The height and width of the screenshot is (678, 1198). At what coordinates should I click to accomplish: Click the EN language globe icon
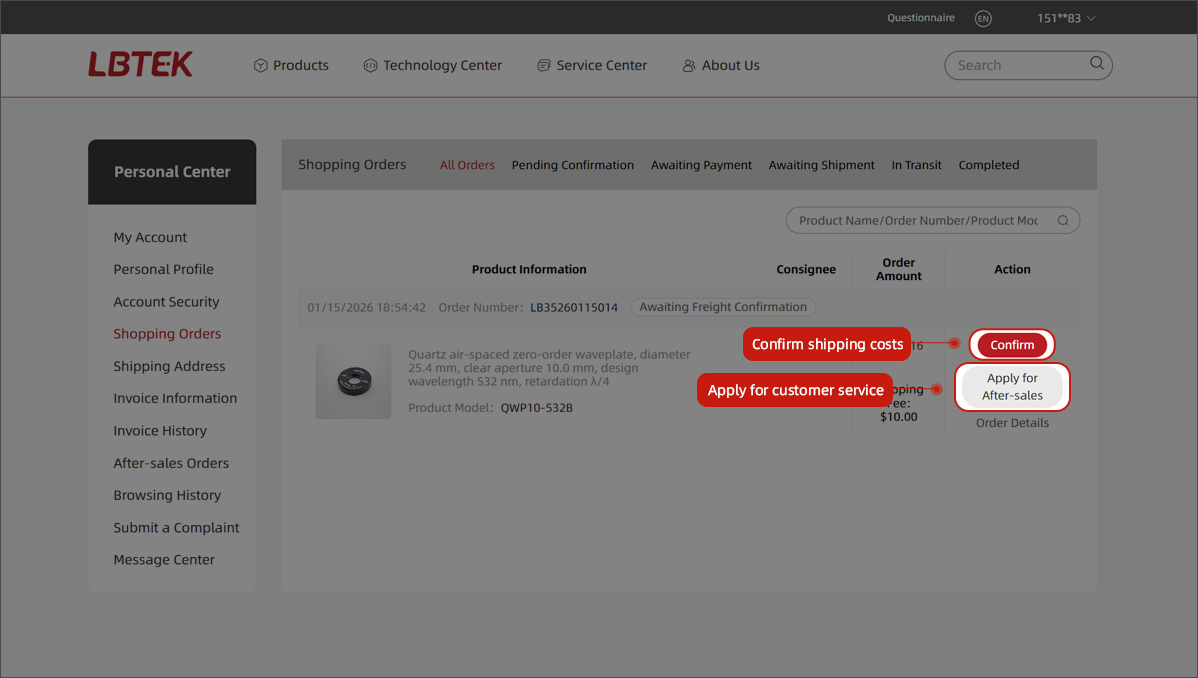coord(983,18)
